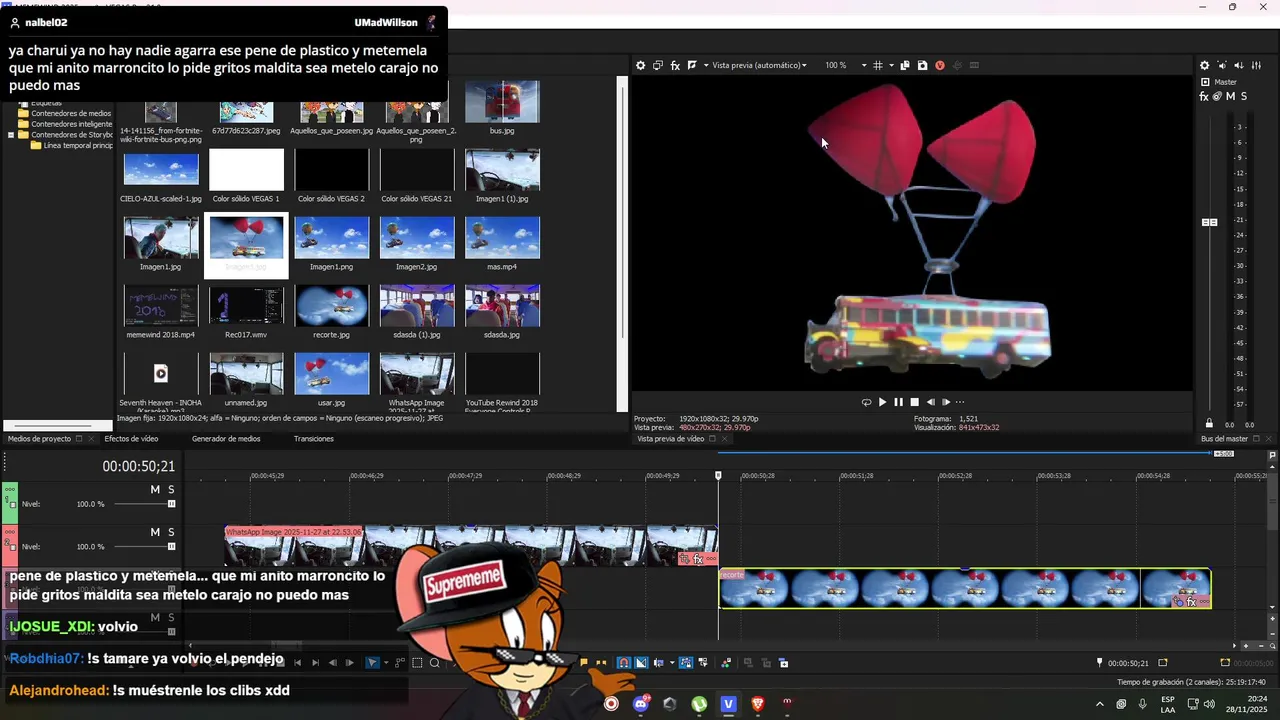This screenshot has width=1280, height=720.
Task: Enable snapping magnet icon in timeline toolbar
Action: pyautogui.click(x=623, y=662)
